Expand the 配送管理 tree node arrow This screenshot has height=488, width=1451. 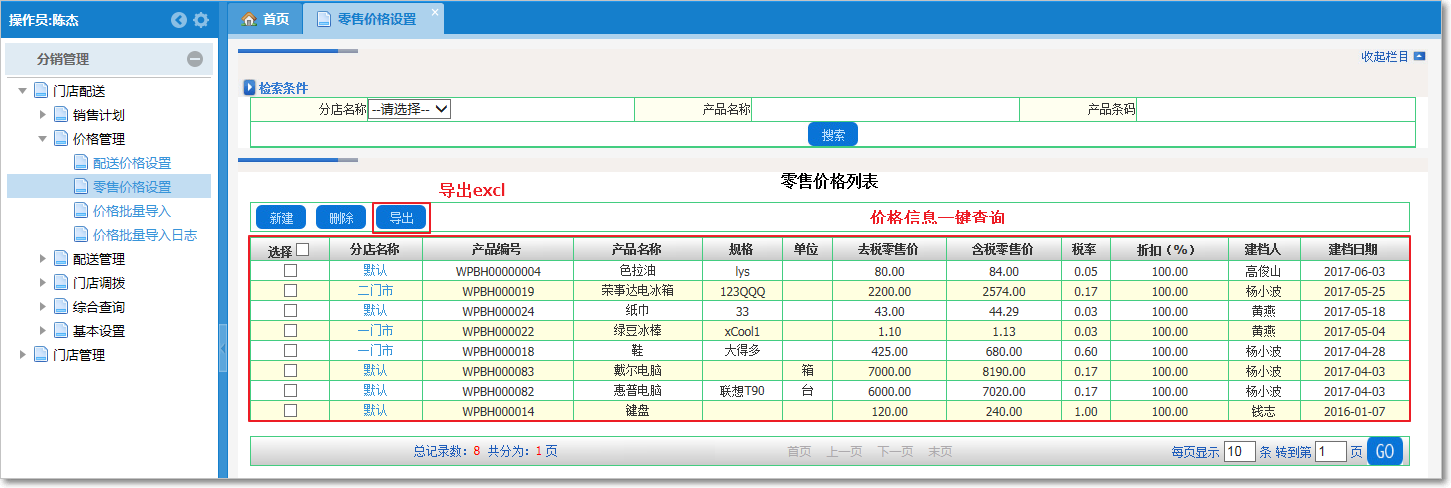pos(43,259)
